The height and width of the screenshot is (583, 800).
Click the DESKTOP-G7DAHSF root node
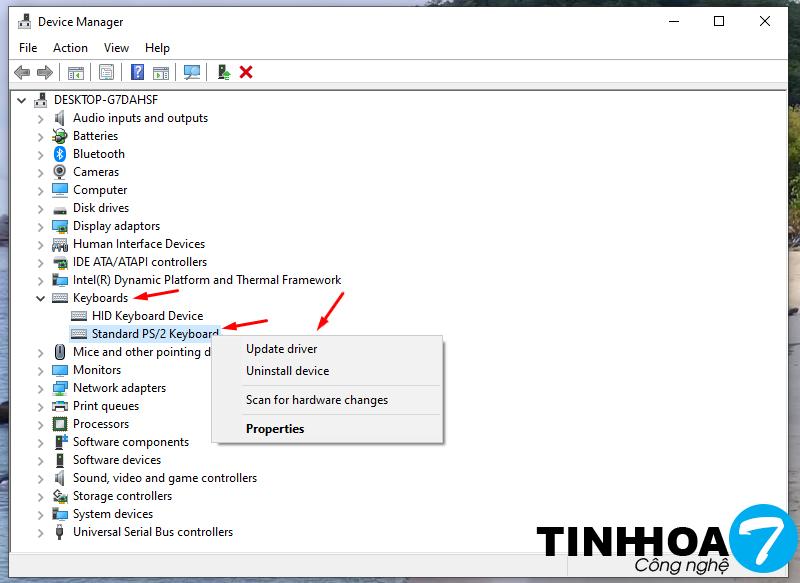105,100
